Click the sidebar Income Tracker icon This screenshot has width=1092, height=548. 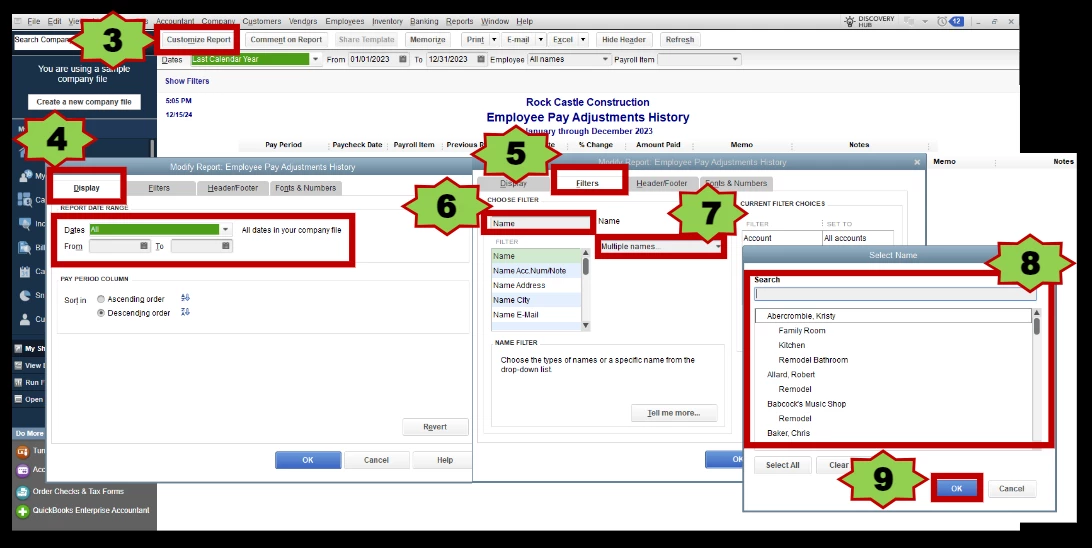24,224
